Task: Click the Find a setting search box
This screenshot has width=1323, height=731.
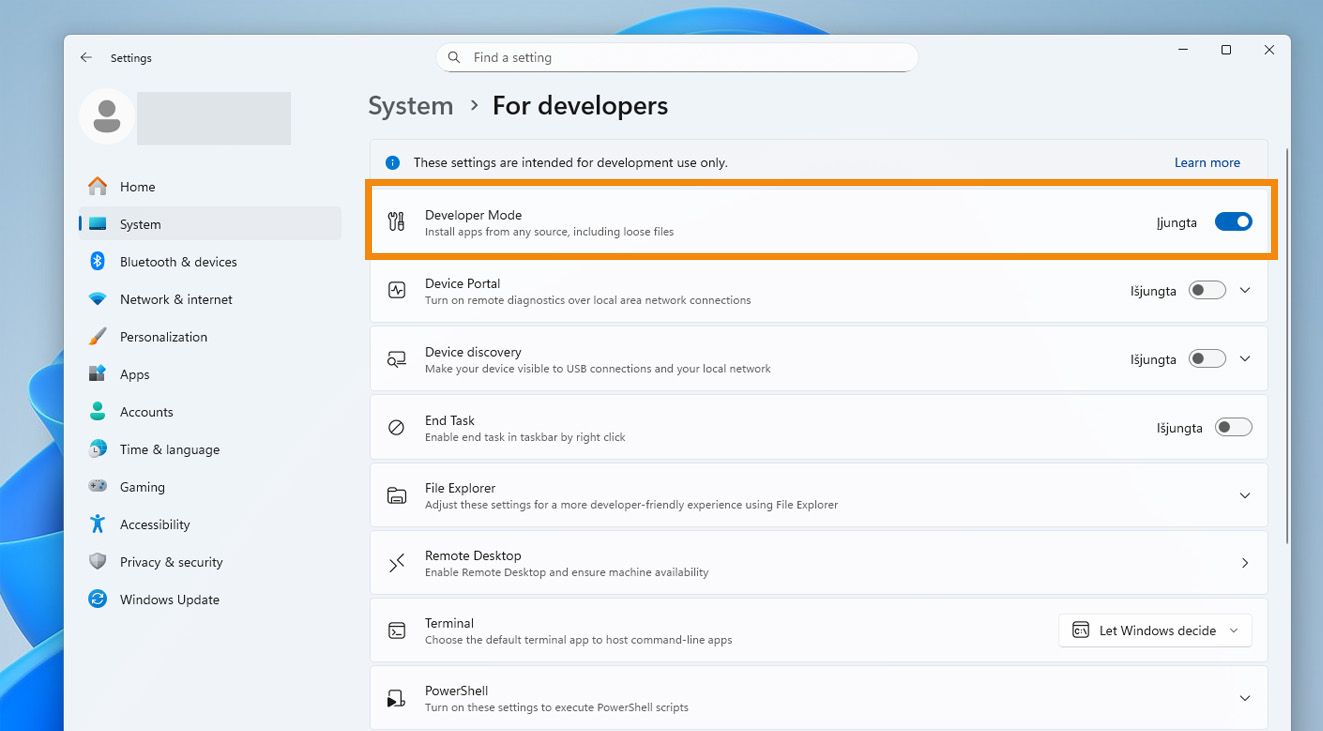Action: pyautogui.click(x=677, y=58)
